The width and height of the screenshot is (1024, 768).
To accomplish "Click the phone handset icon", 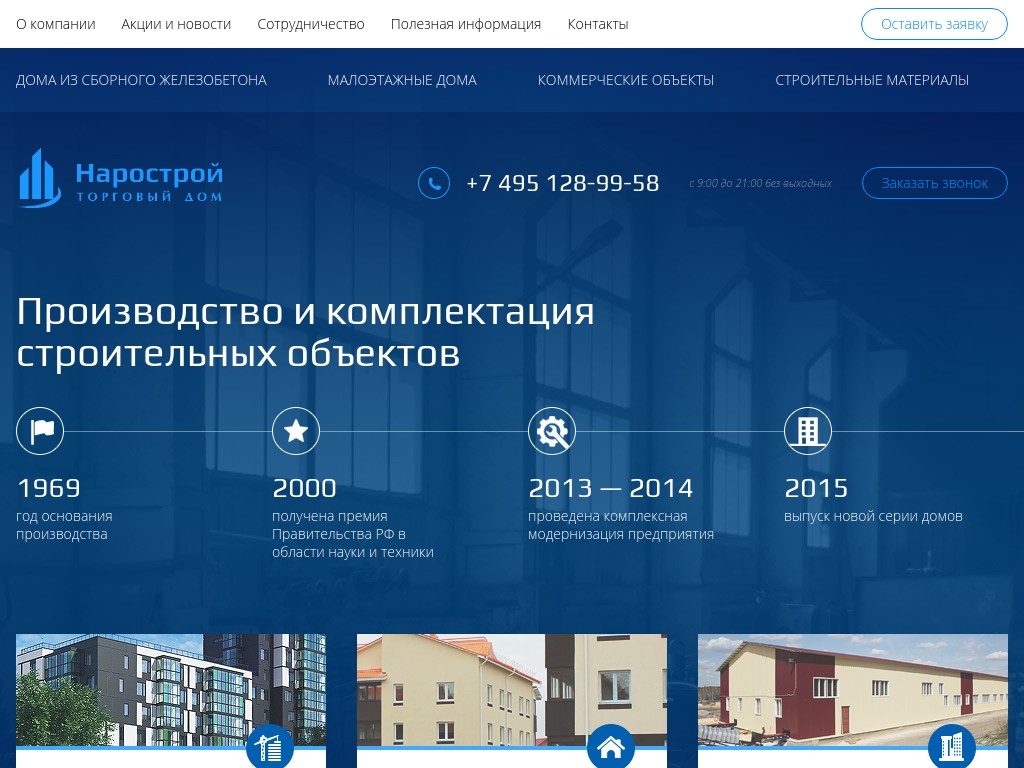I will tap(434, 183).
